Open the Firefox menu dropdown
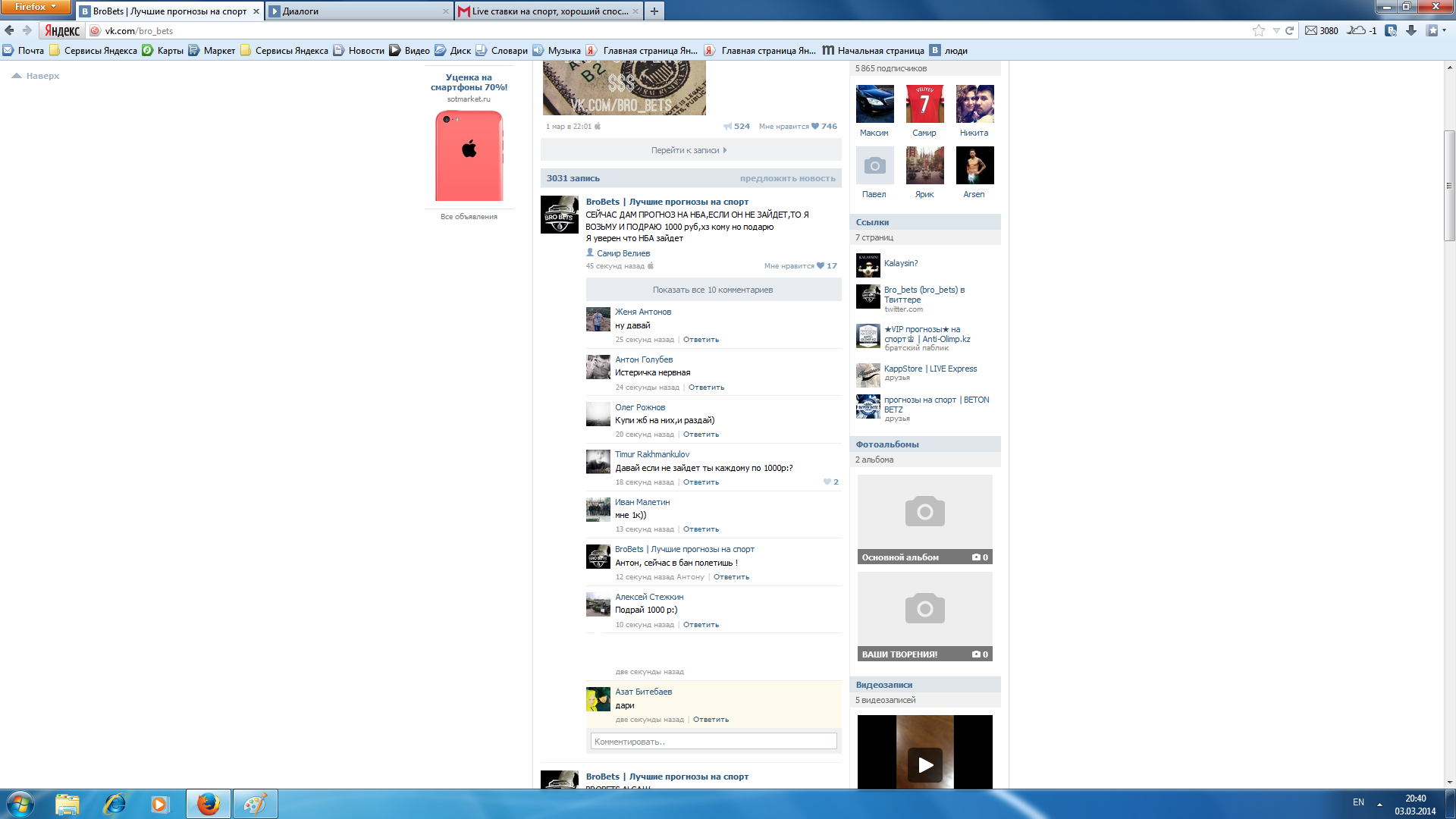The width and height of the screenshot is (1456, 819). pyautogui.click(x=36, y=7)
